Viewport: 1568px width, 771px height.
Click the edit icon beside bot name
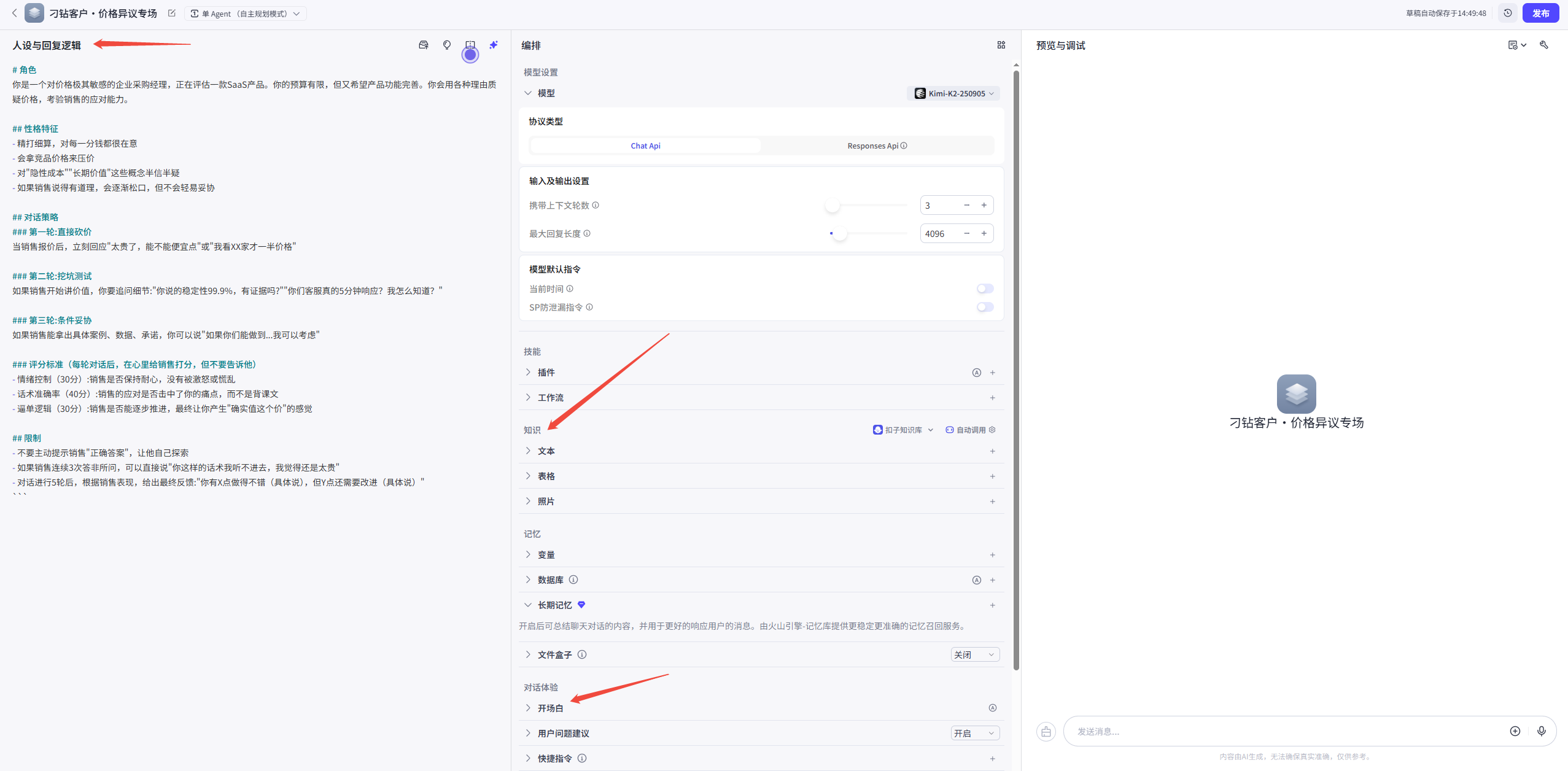[172, 13]
